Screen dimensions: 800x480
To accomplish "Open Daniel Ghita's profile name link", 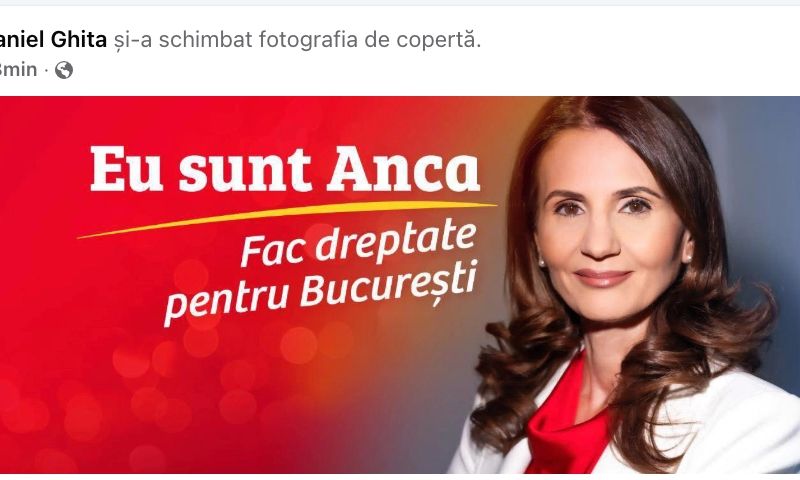I will [x=53, y=40].
